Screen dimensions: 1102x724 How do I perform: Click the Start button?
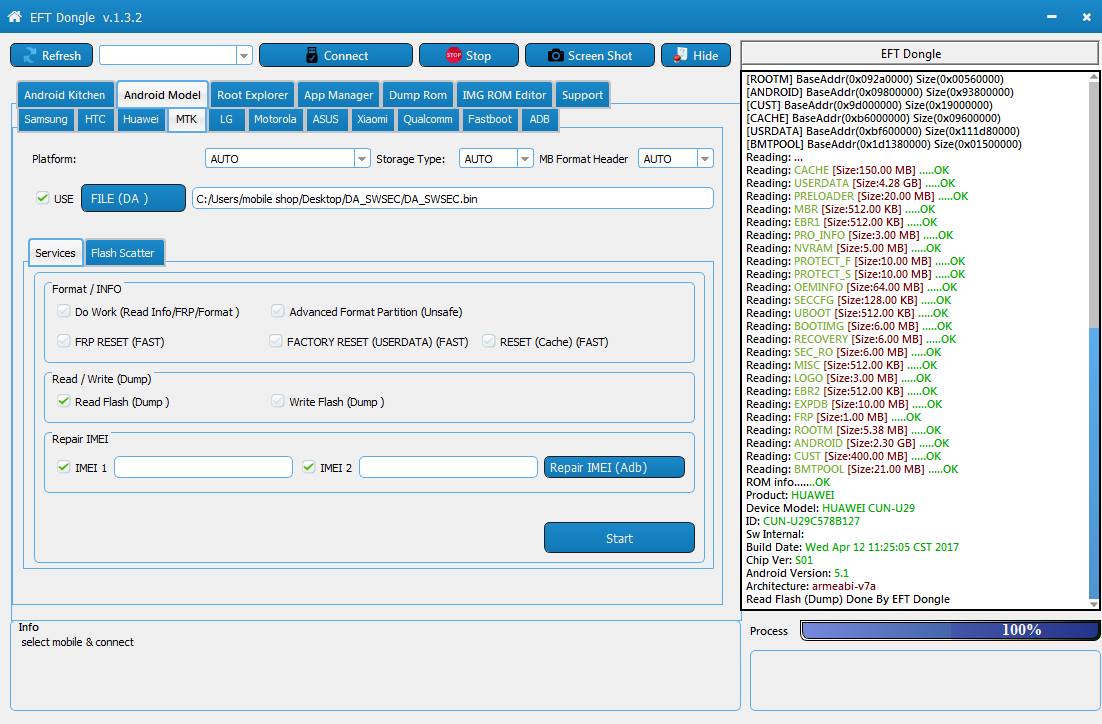coord(619,538)
